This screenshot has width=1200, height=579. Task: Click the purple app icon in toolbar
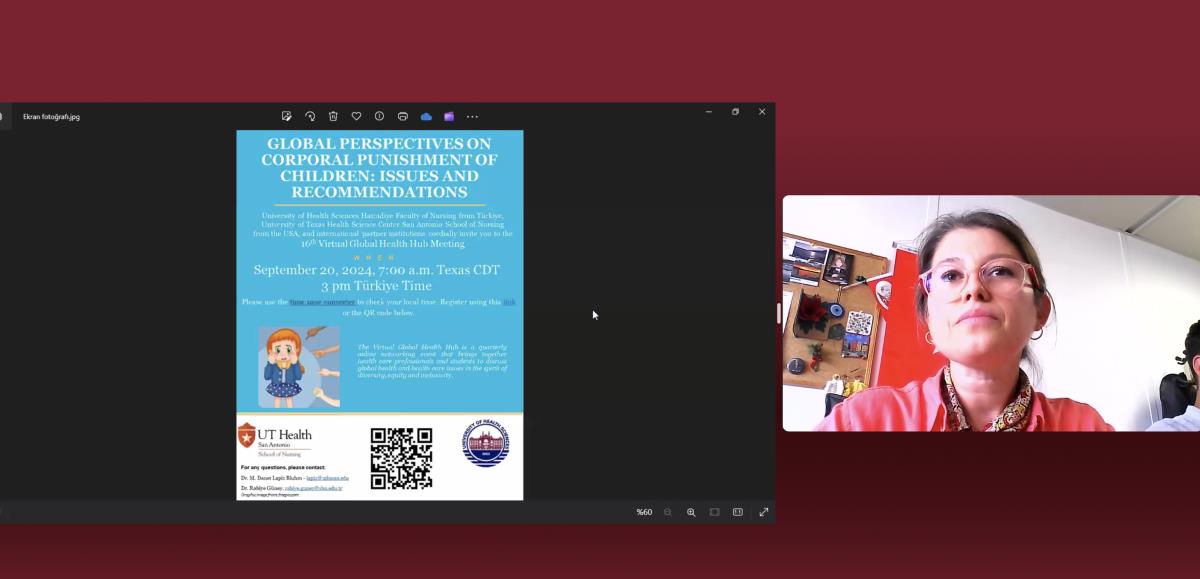click(449, 116)
